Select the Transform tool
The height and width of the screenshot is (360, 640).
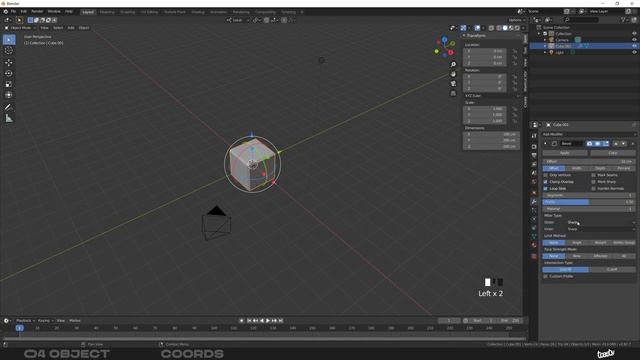9,95
